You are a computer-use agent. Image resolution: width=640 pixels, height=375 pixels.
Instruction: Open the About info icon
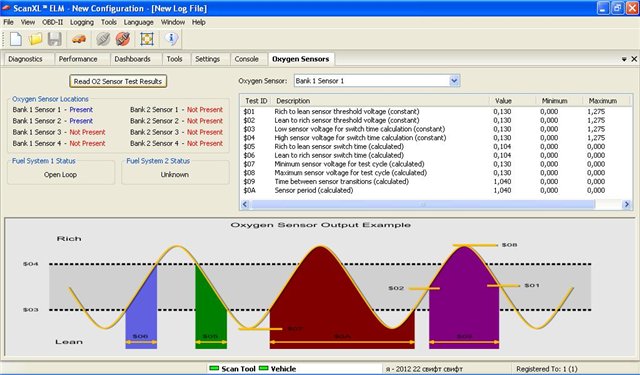pyautogui.click(x=171, y=39)
